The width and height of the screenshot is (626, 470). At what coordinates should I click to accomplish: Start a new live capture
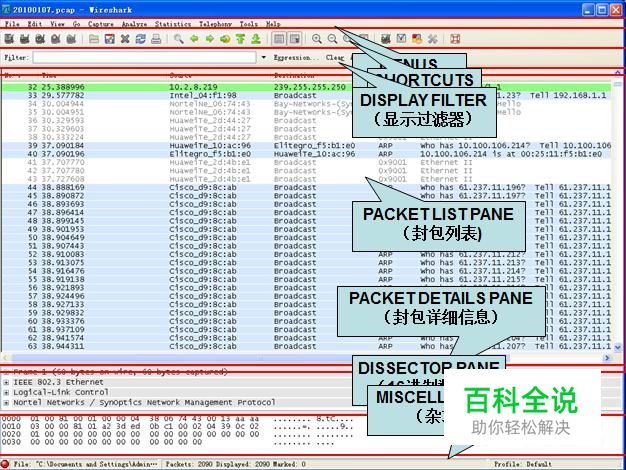[x=40, y=39]
